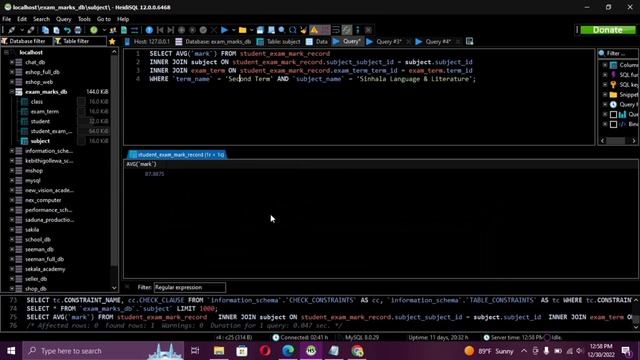
Task: Select the exam_term table in tree
Action: 44,111
